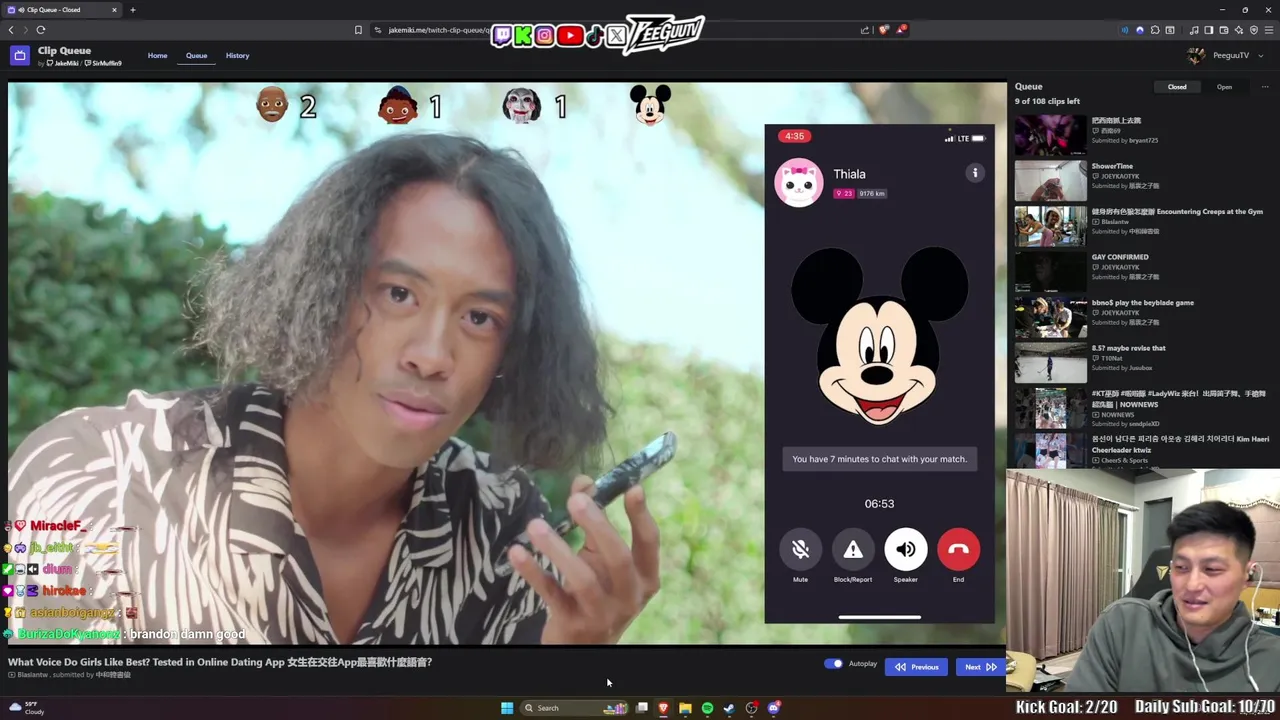Open the beyblade game clip thumbnail

(1050, 318)
